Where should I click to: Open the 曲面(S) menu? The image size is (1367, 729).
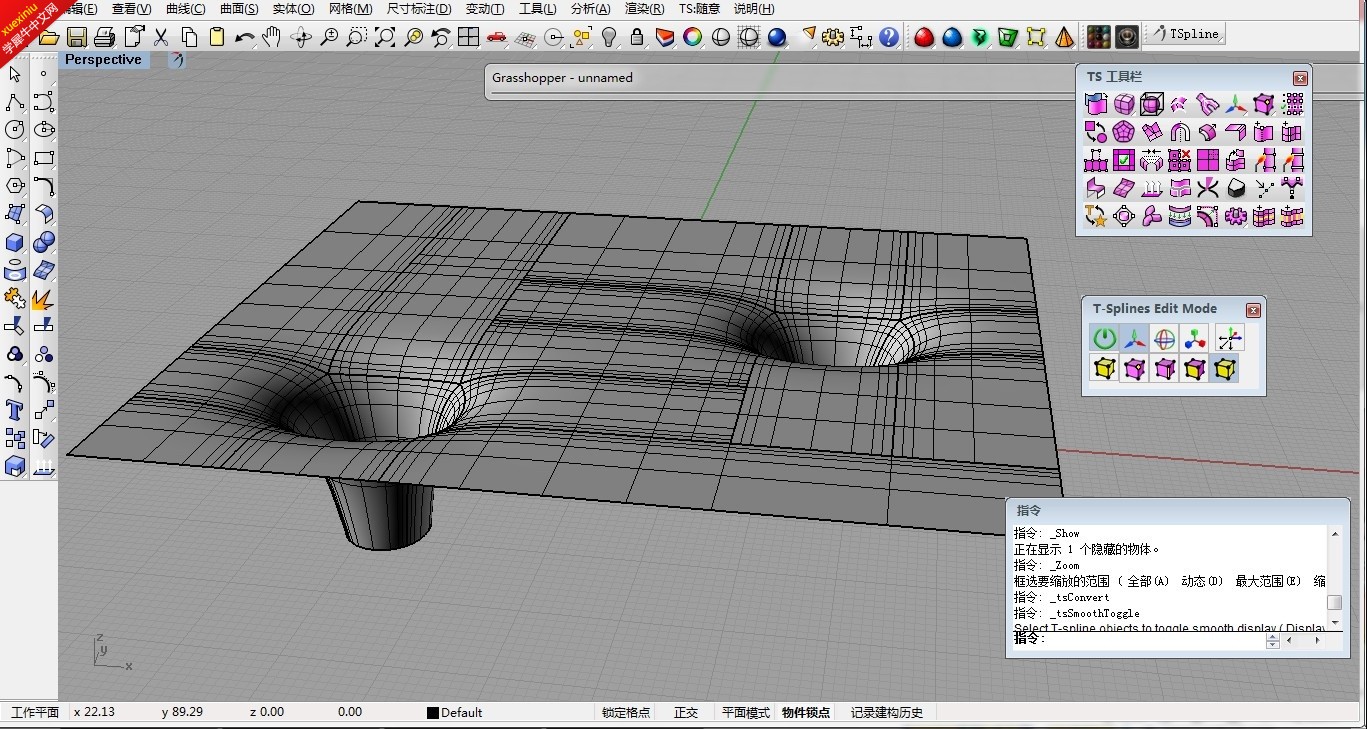tap(239, 9)
